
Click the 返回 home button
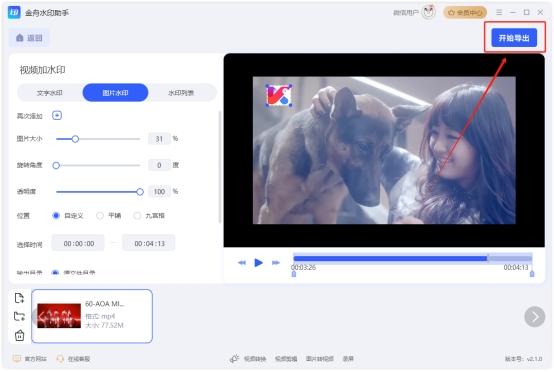pos(29,38)
